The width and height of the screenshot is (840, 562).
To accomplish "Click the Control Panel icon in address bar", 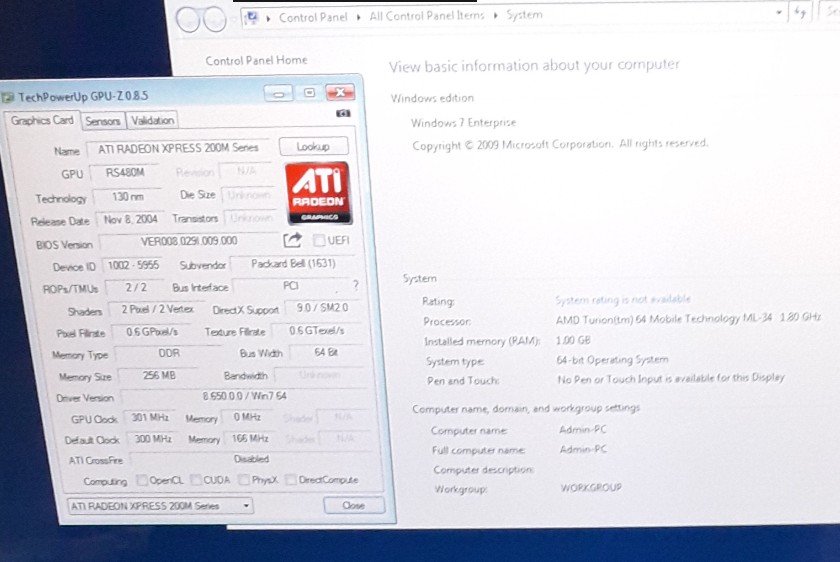I will coord(251,17).
